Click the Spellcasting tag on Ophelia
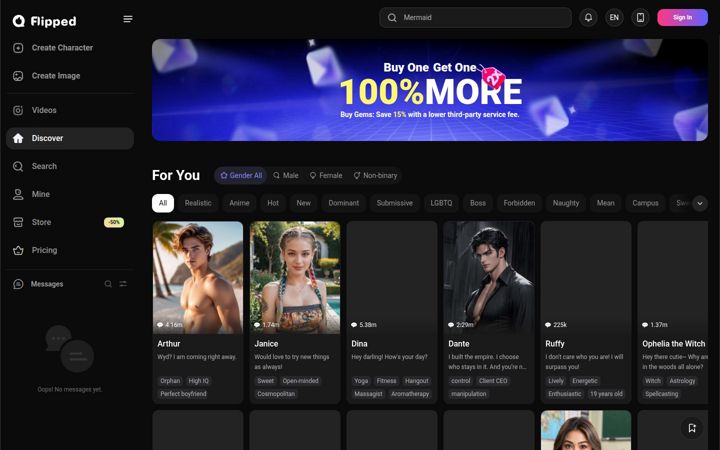 [x=661, y=394]
